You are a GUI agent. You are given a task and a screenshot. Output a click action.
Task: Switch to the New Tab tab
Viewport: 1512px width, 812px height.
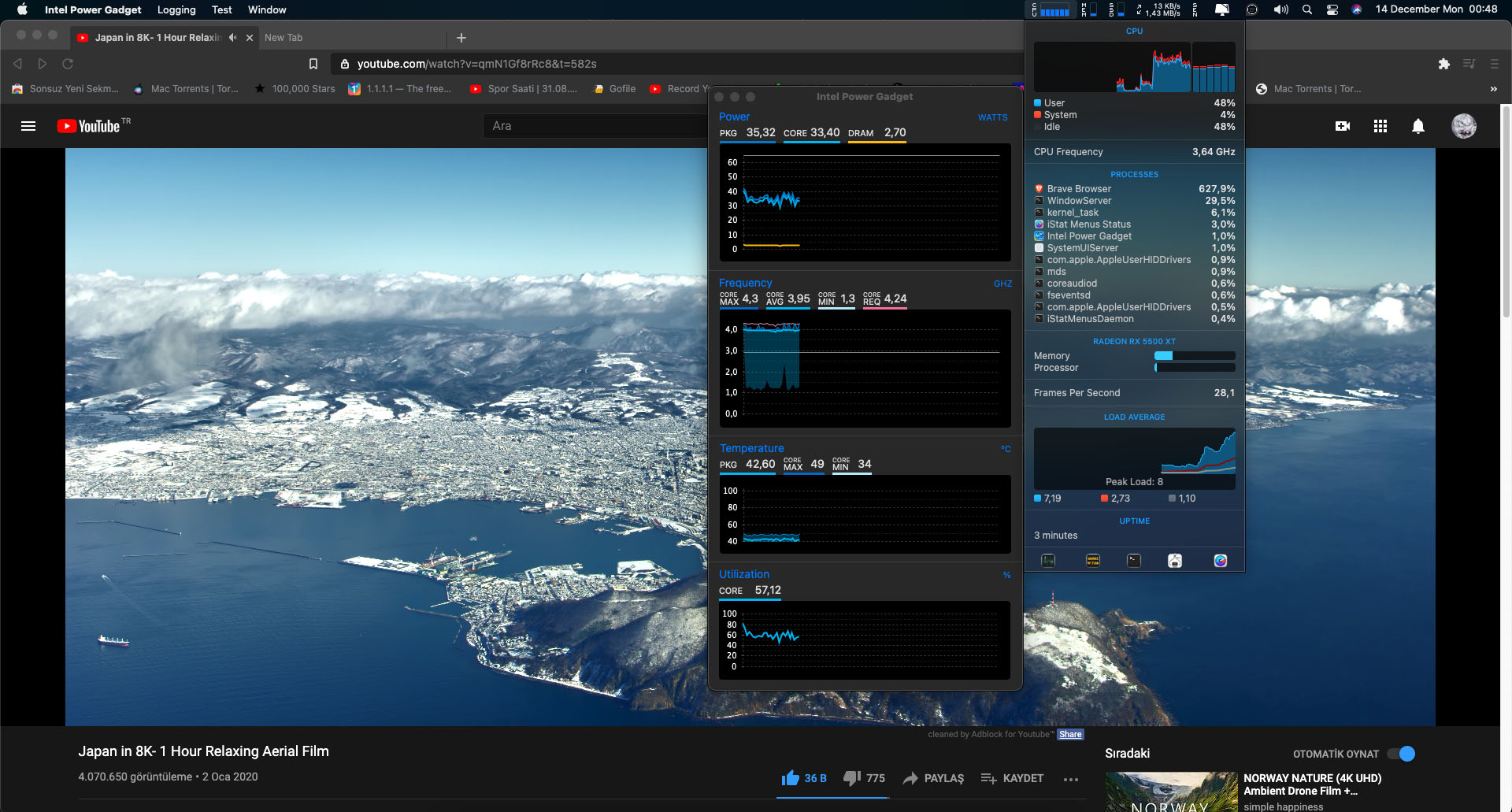283,38
